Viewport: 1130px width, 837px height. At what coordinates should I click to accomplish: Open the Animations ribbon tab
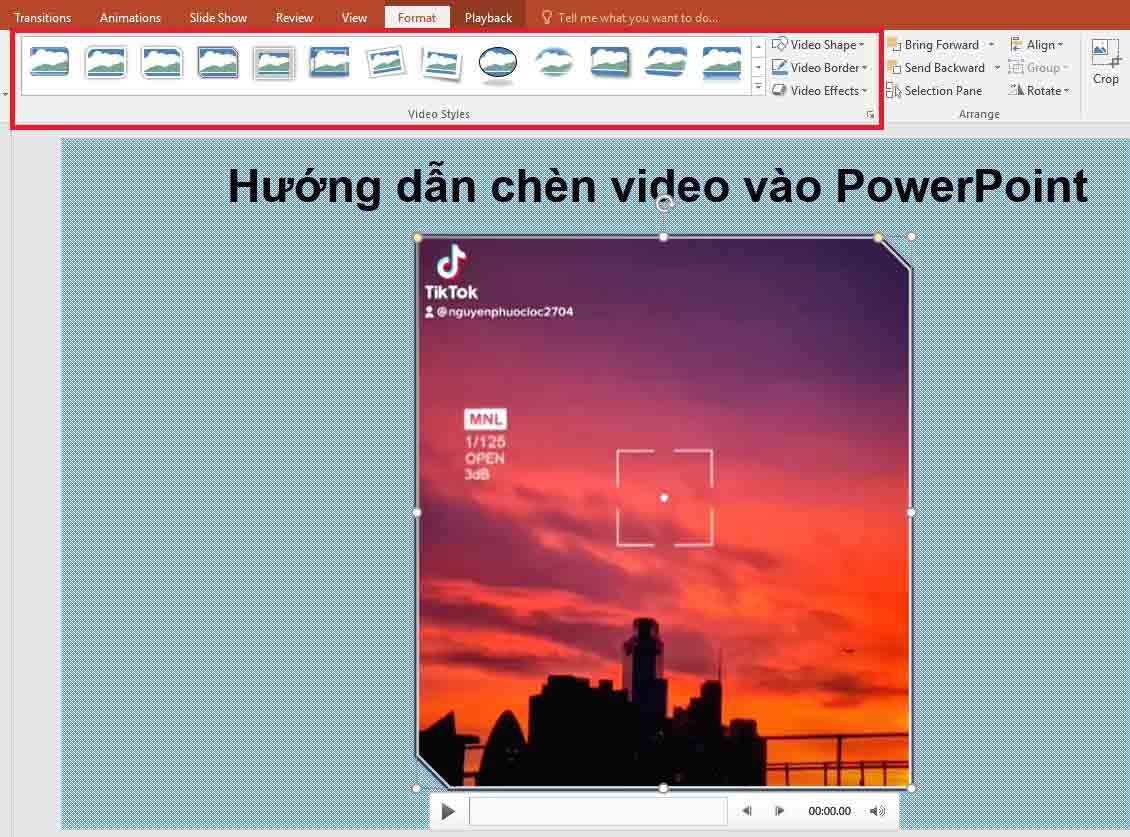point(130,17)
